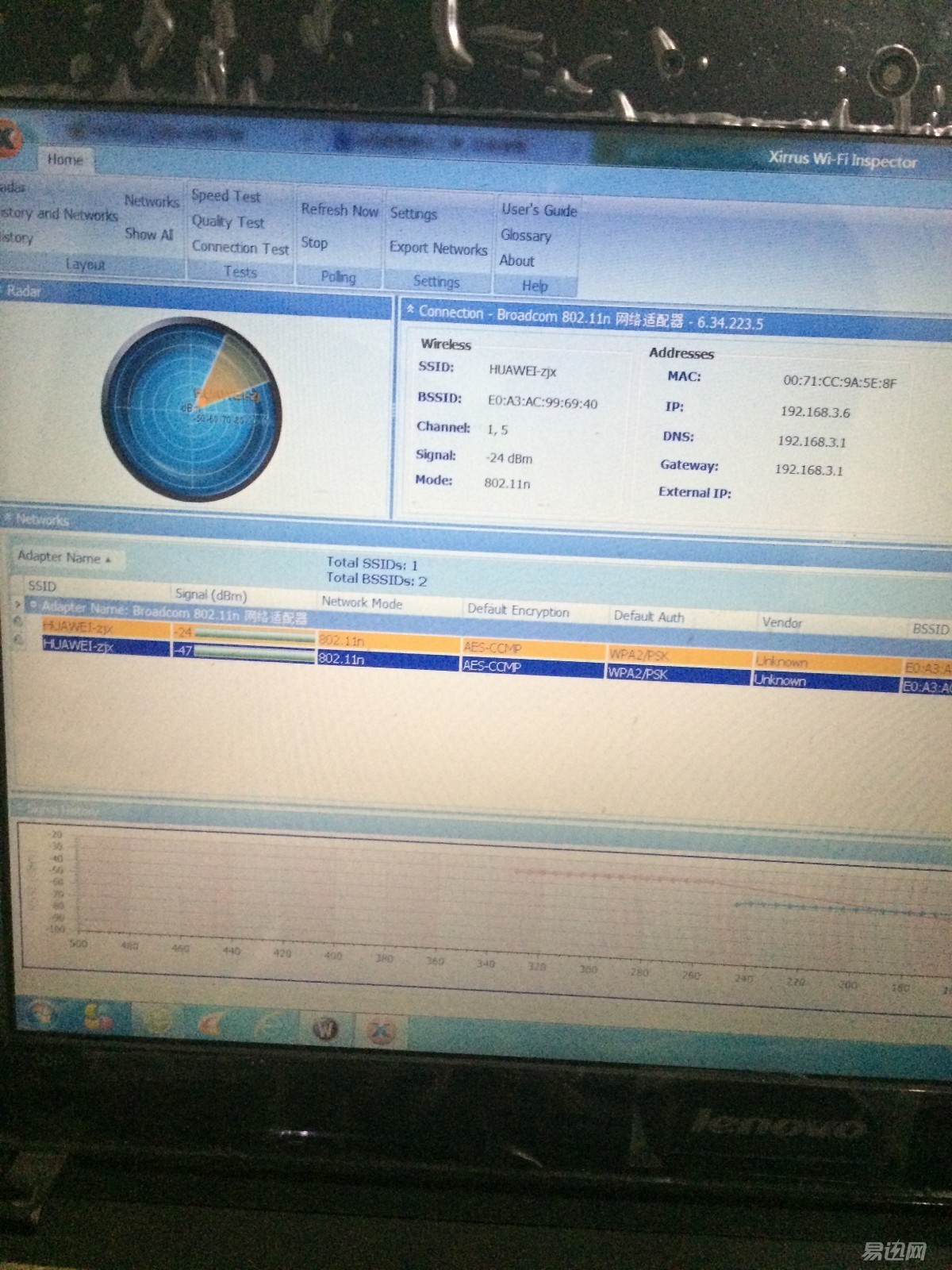Open the green circular taskbar browser icon
952x1270 pixels.
pyautogui.click(x=156, y=1022)
